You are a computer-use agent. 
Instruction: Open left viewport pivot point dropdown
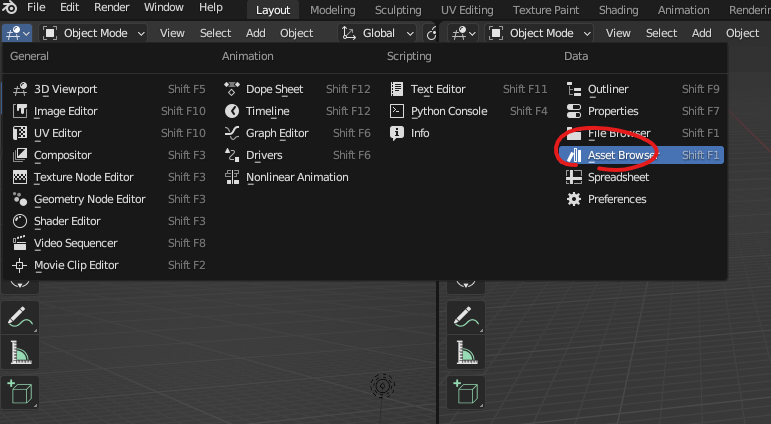pos(432,33)
